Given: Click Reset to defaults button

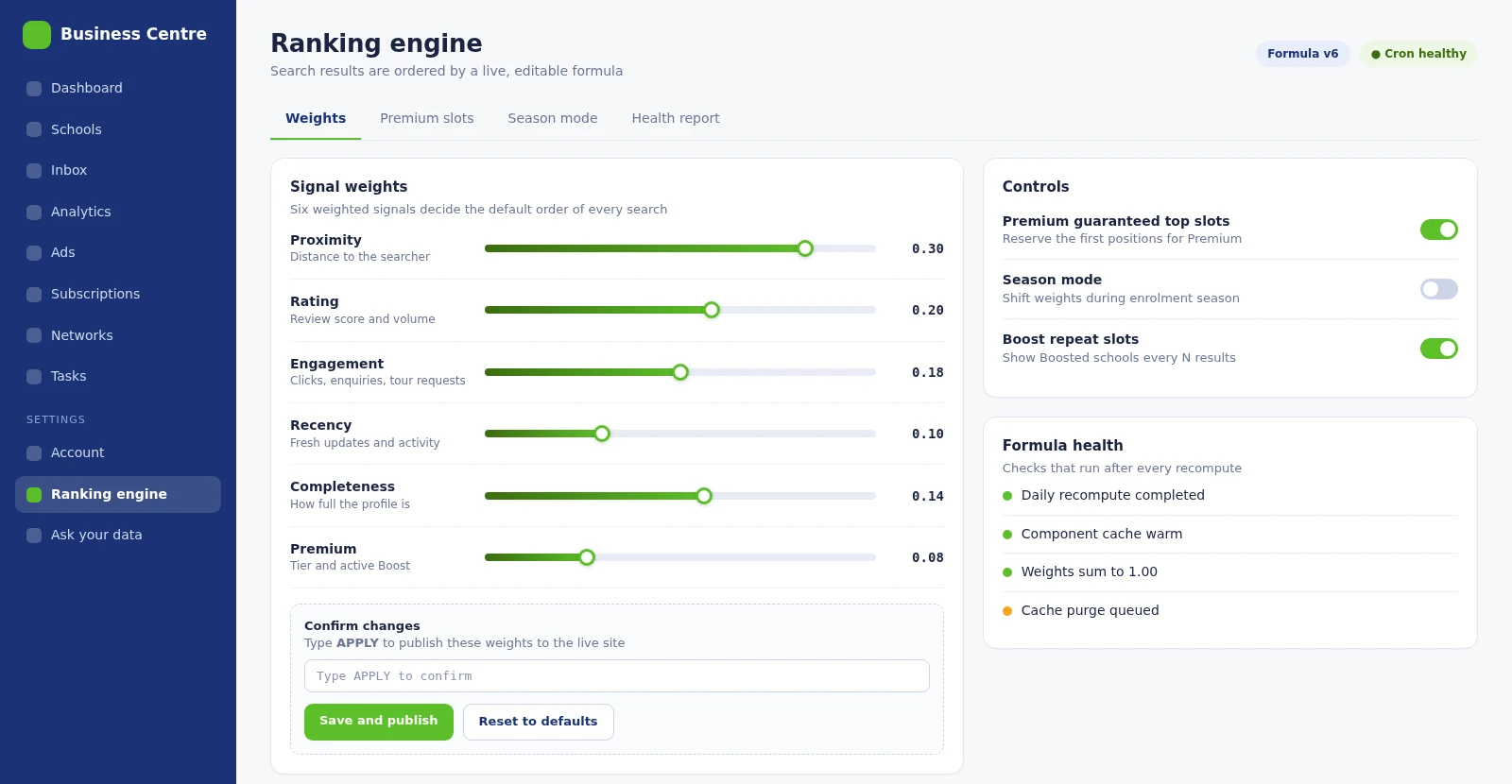Looking at the screenshot, I should point(539,722).
